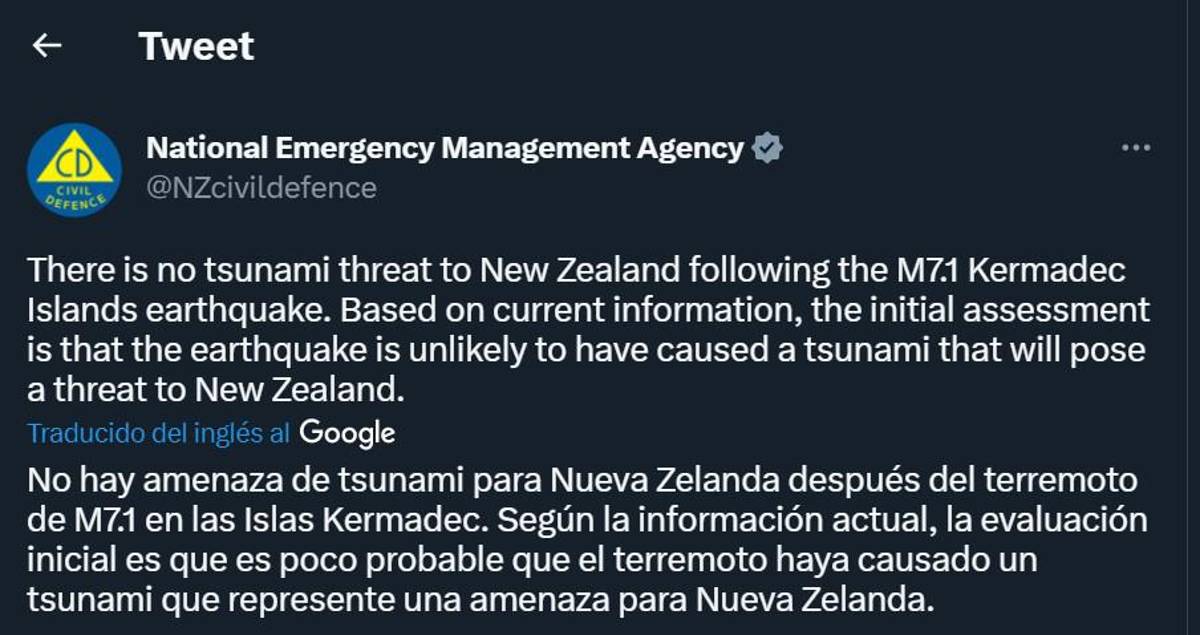This screenshot has width=1200, height=635.
Task: Click the verified checkmark to learn about verification
Action: [765, 147]
